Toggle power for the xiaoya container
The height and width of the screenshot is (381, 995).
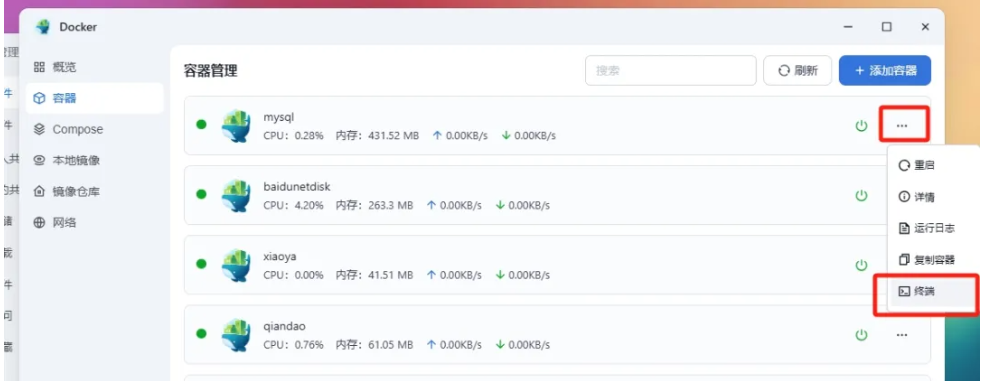tap(861, 265)
